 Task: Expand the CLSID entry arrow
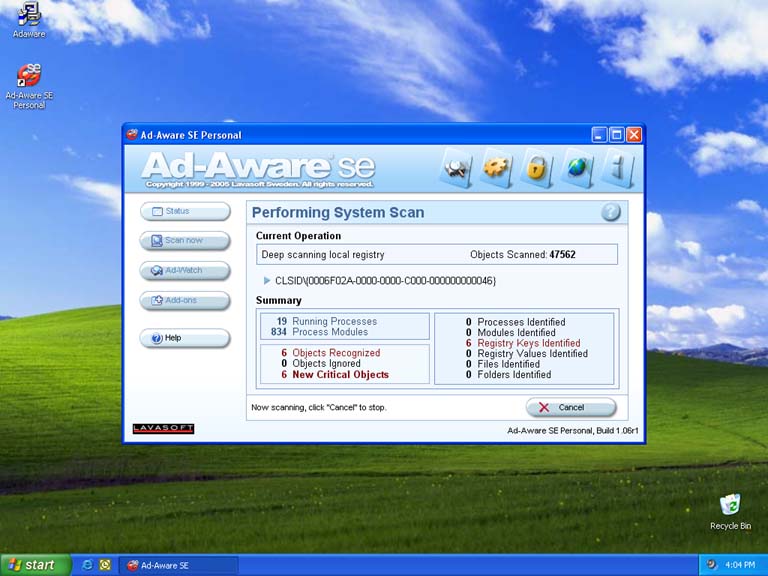coord(267,281)
